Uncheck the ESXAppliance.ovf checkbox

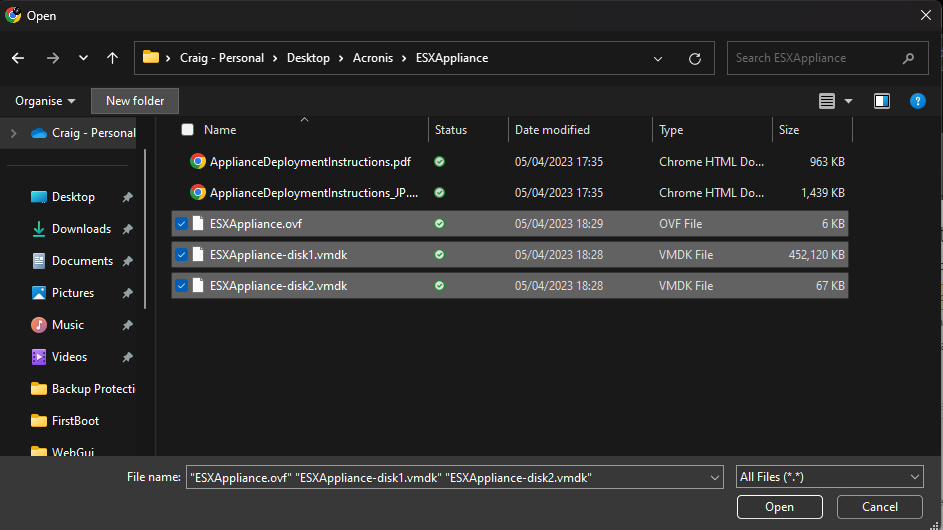(182, 224)
